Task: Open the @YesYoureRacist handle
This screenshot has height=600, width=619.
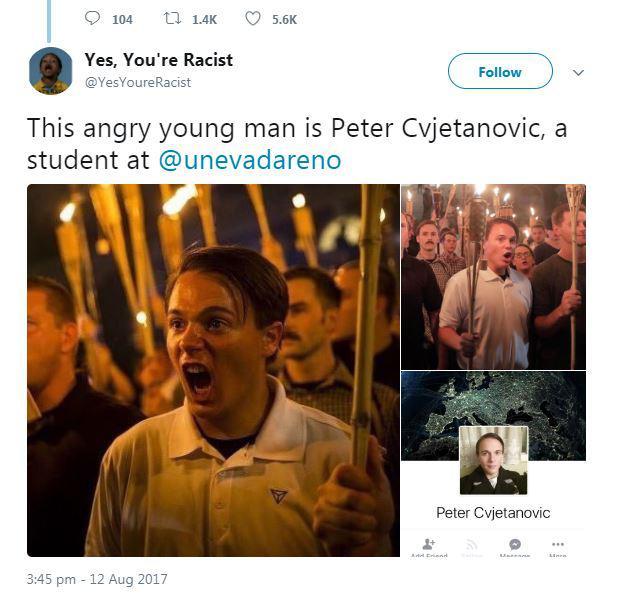Action: pyautogui.click(x=138, y=82)
